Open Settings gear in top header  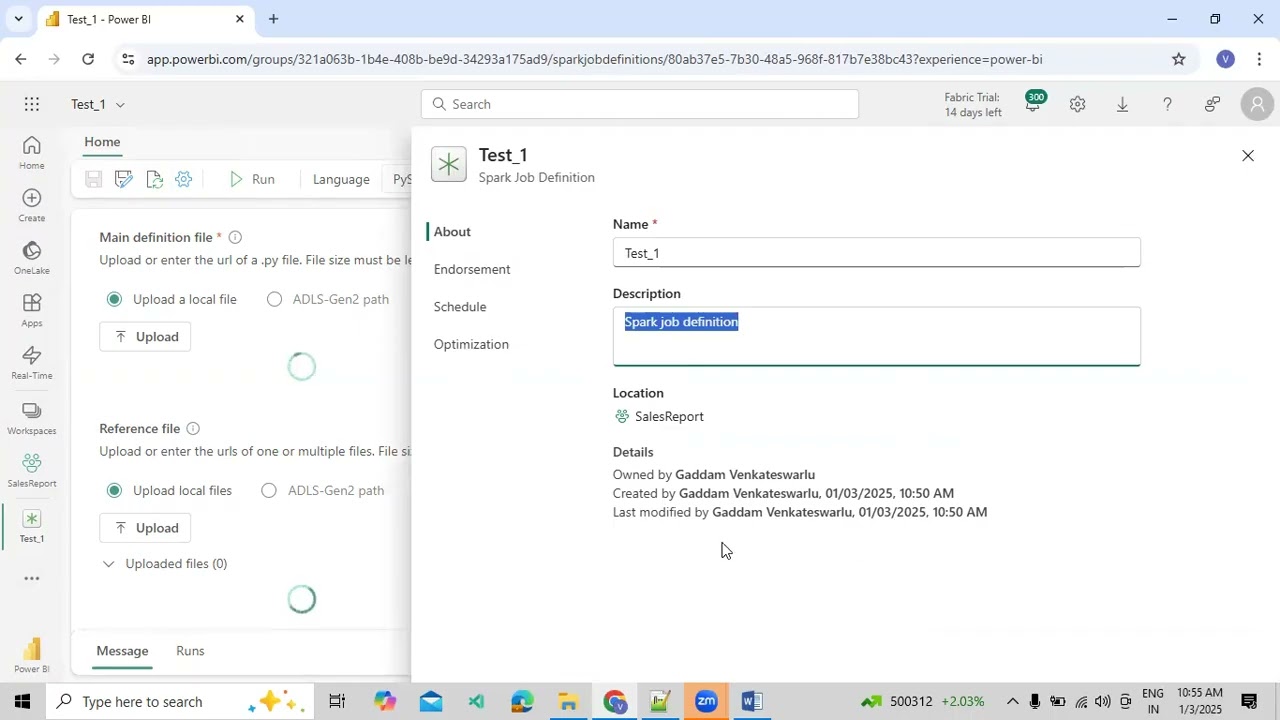pos(1077,104)
